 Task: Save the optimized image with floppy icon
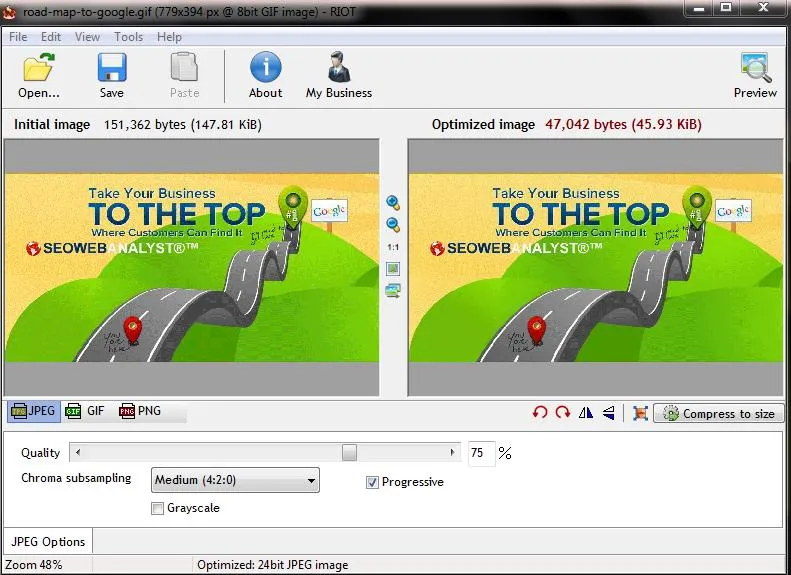pos(111,68)
